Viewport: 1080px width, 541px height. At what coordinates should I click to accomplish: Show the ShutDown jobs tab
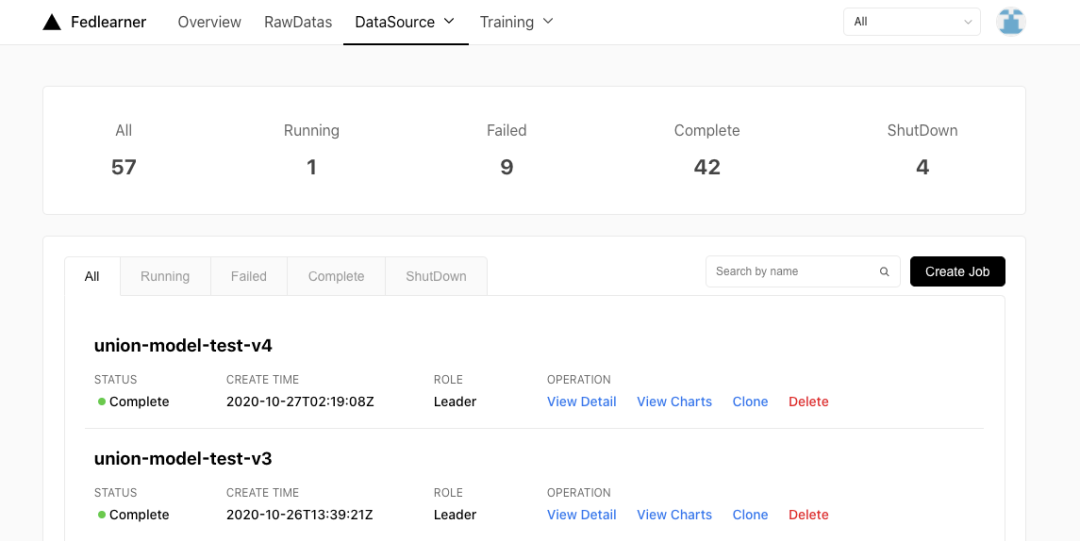click(x=436, y=277)
